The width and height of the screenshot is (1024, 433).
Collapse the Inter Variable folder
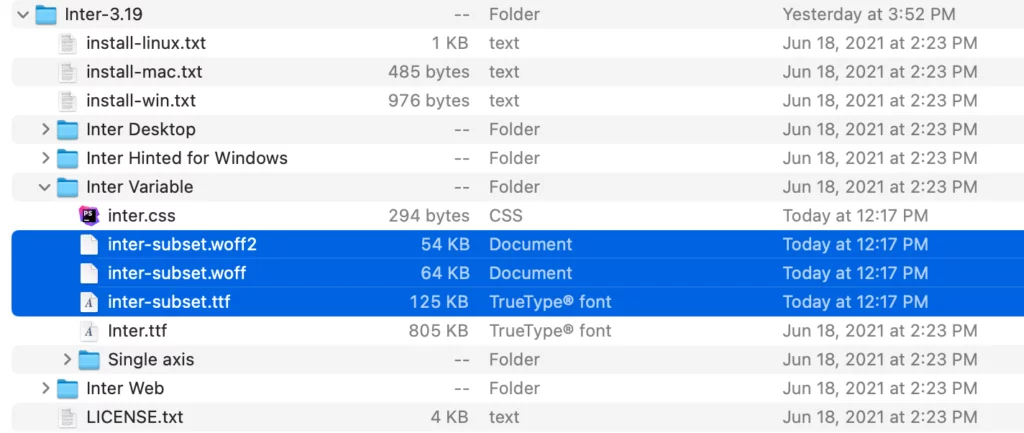tap(45, 187)
